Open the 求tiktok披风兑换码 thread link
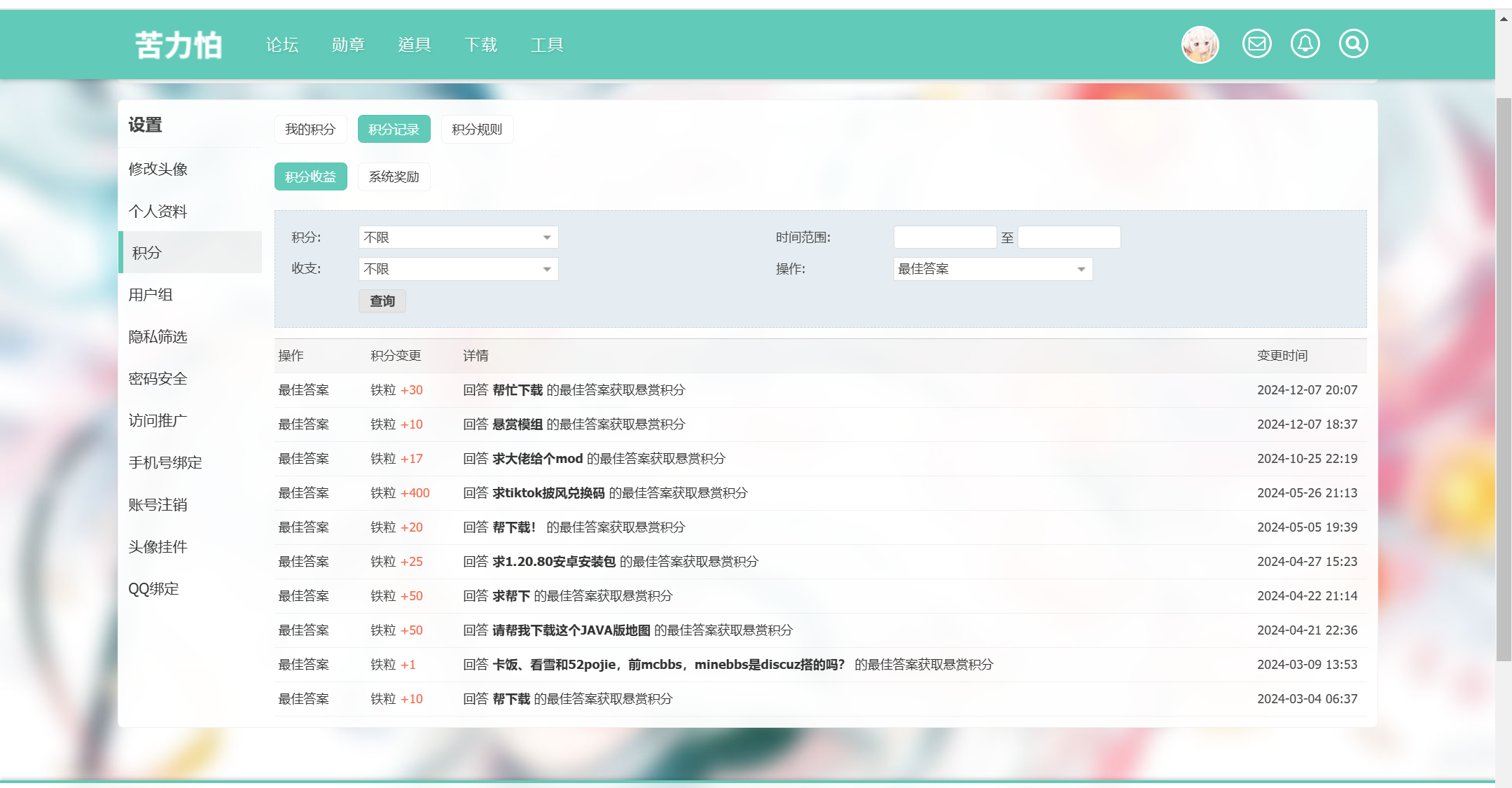 (548, 493)
